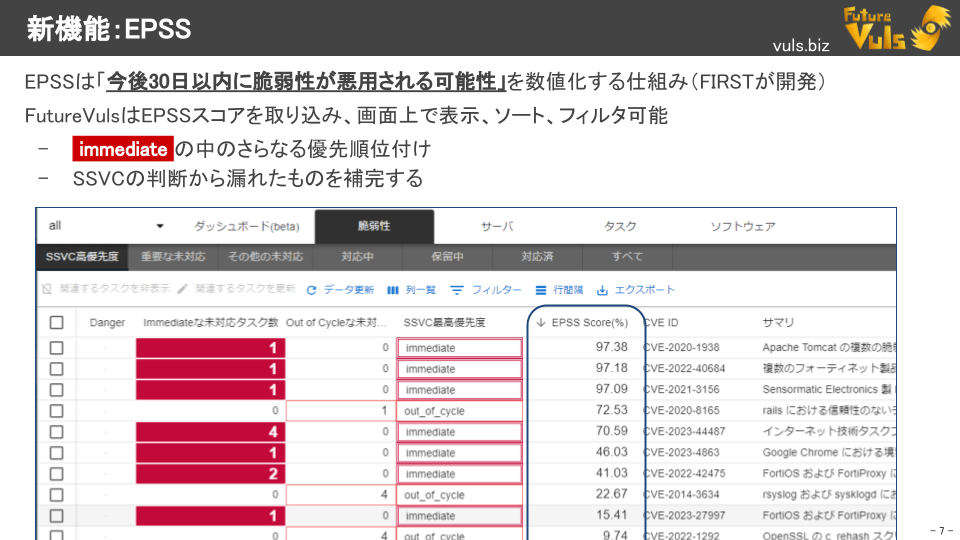This screenshot has height=540, width=960.
Task: Click the FutureVuls logo
Action: (x=897, y=27)
